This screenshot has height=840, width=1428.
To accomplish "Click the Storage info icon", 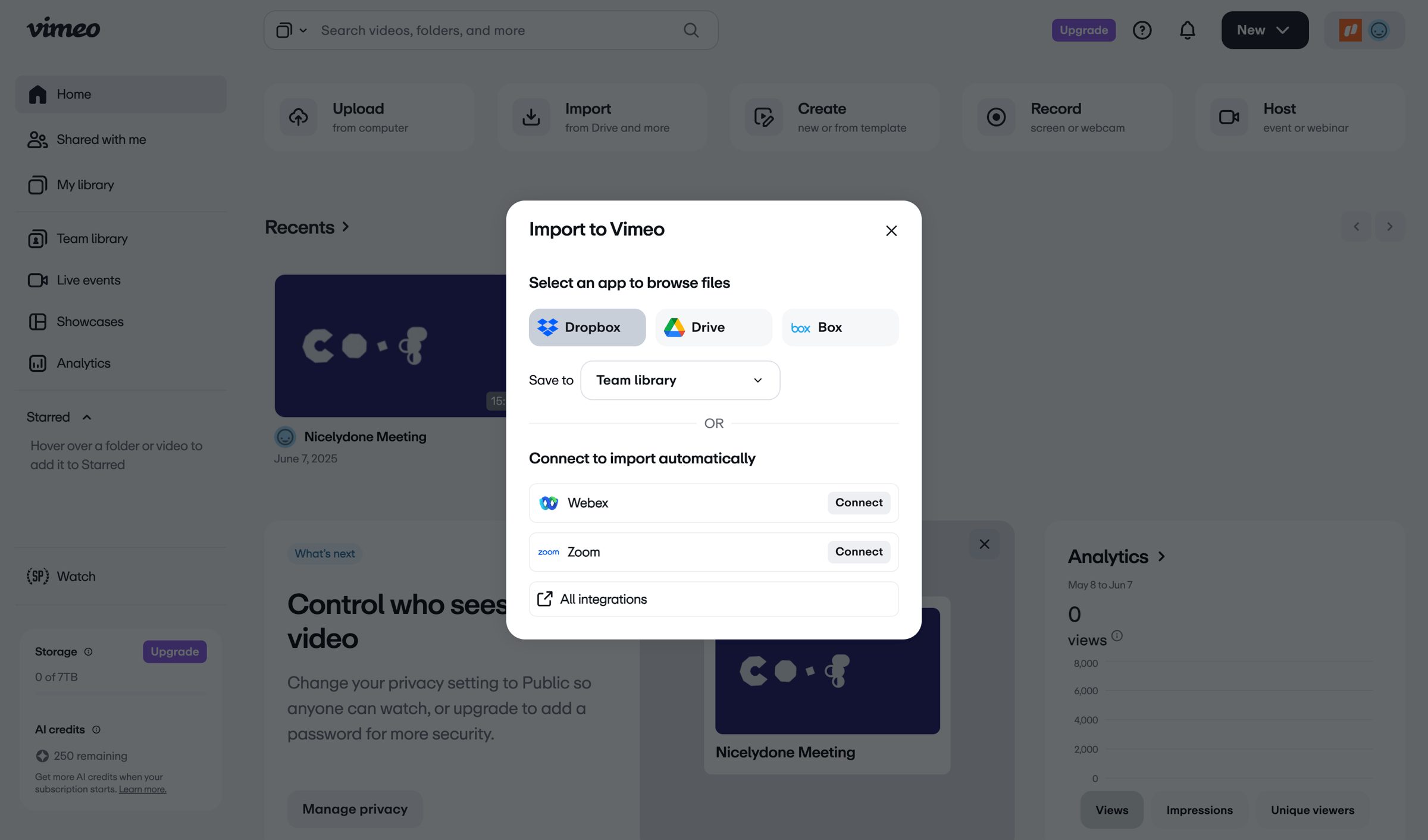I will [88, 651].
